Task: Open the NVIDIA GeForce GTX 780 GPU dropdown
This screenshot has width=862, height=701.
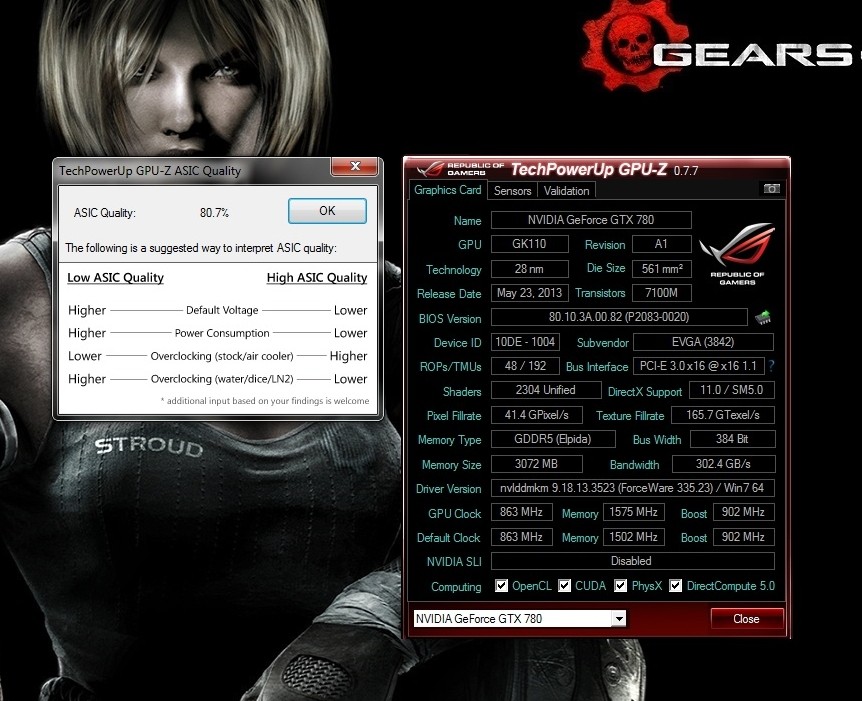Action: point(619,619)
